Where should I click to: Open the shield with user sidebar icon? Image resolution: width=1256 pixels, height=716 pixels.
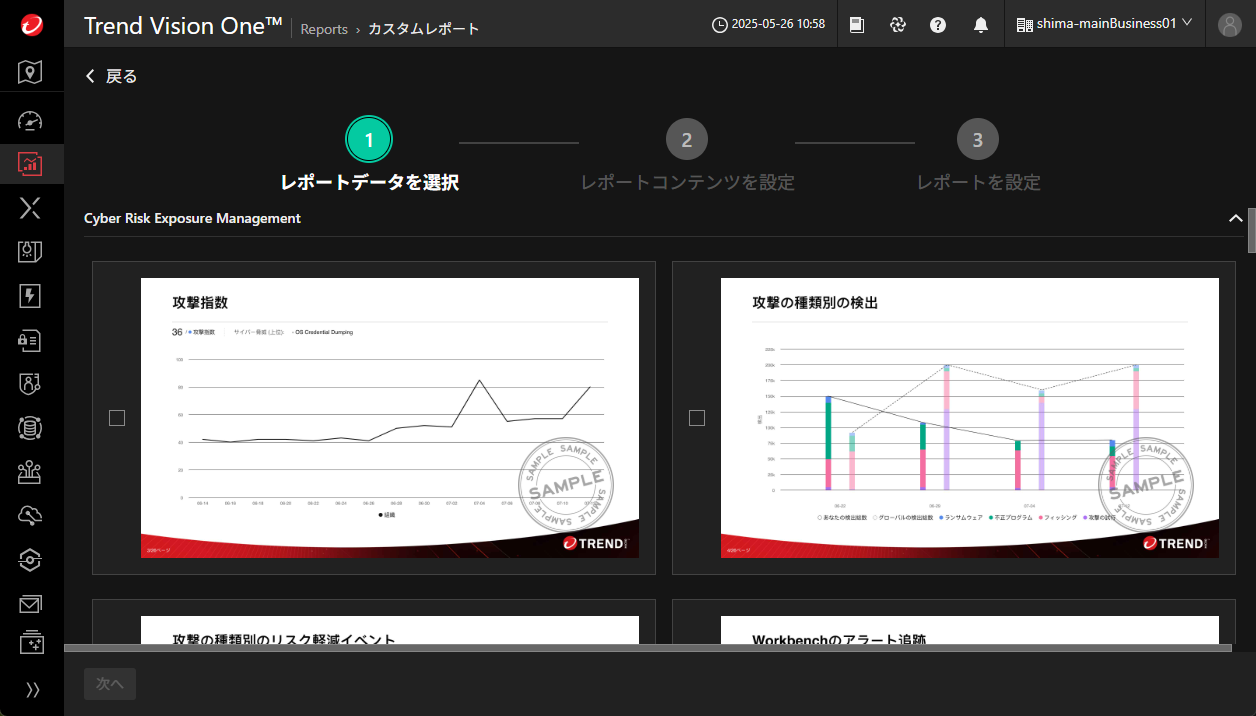tap(31, 384)
